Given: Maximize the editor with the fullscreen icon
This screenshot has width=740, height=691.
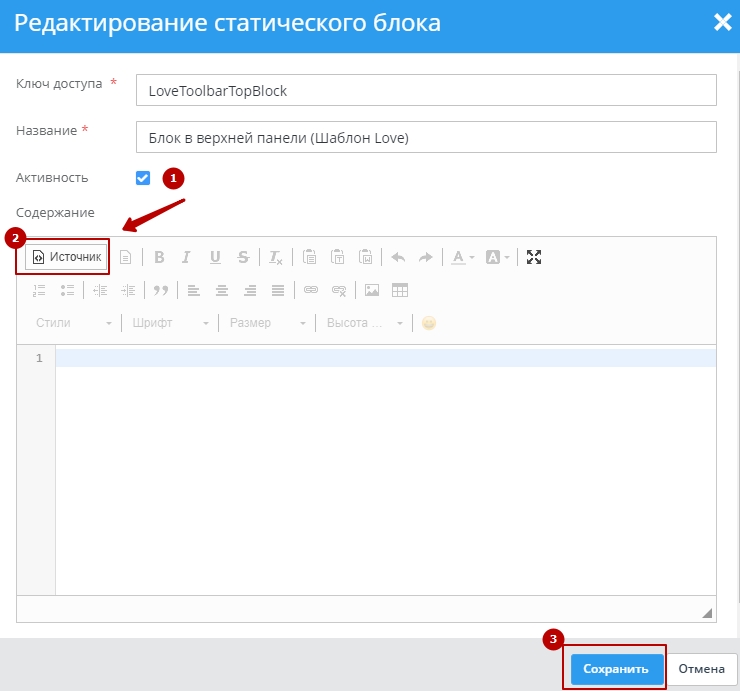Looking at the screenshot, I should coord(534,257).
